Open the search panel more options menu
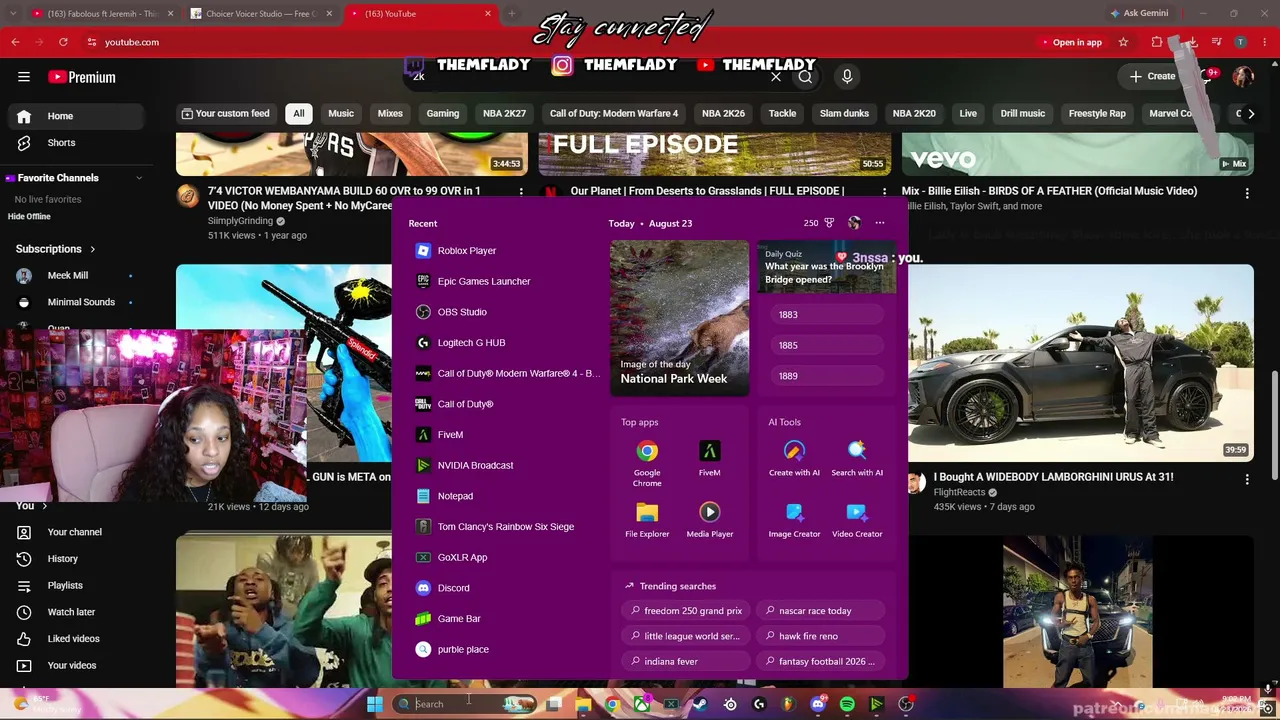The image size is (1280, 720). click(x=880, y=223)
